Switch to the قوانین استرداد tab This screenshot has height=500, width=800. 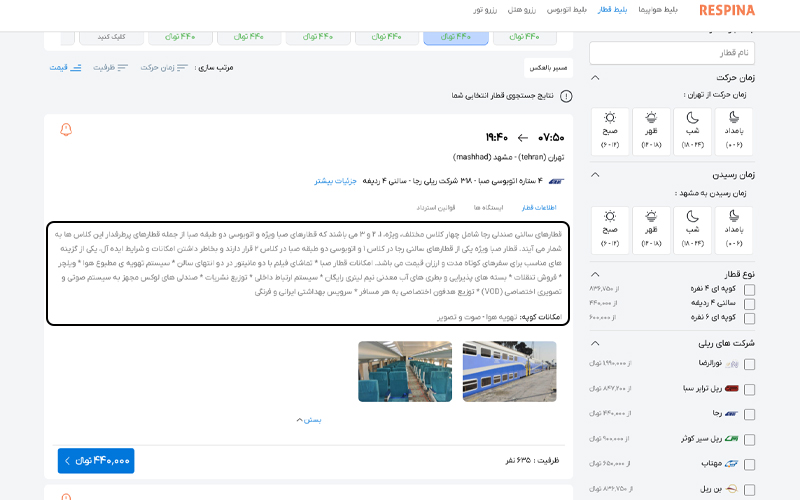click(436, 208)
